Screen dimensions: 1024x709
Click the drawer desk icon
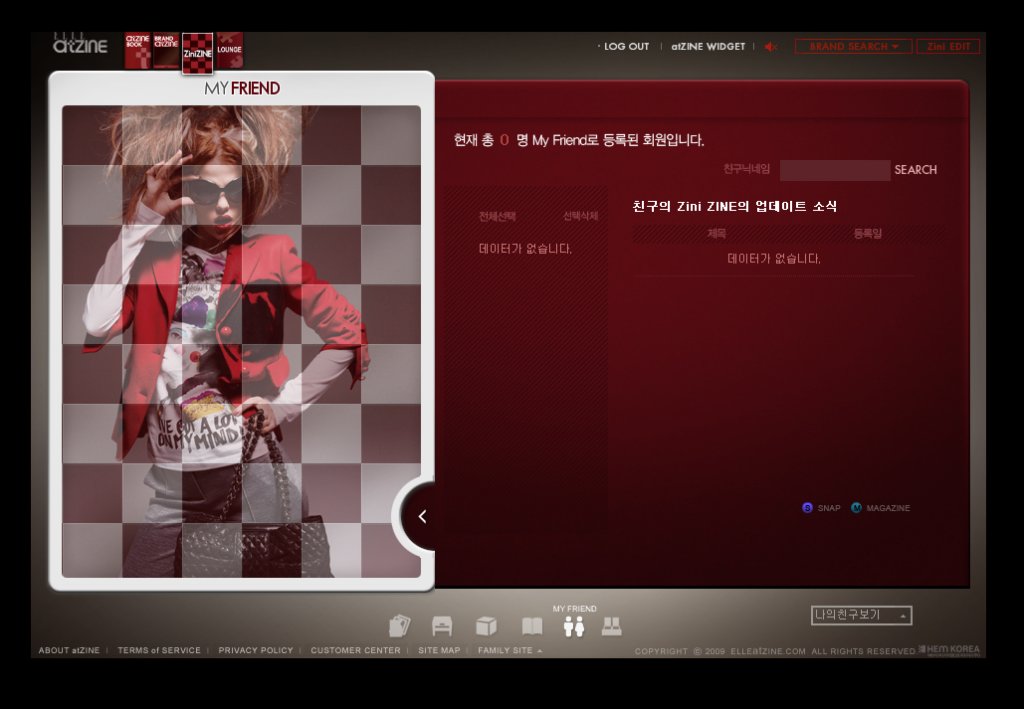pos(442,626)
